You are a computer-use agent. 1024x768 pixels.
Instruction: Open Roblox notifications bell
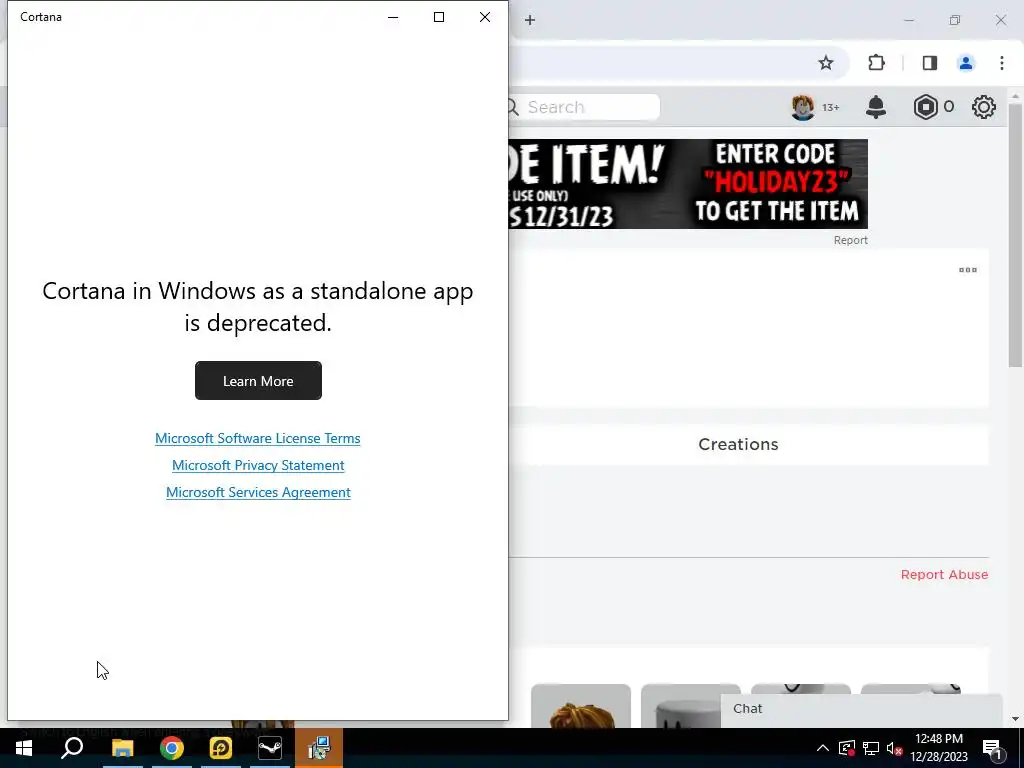(876, 107)
